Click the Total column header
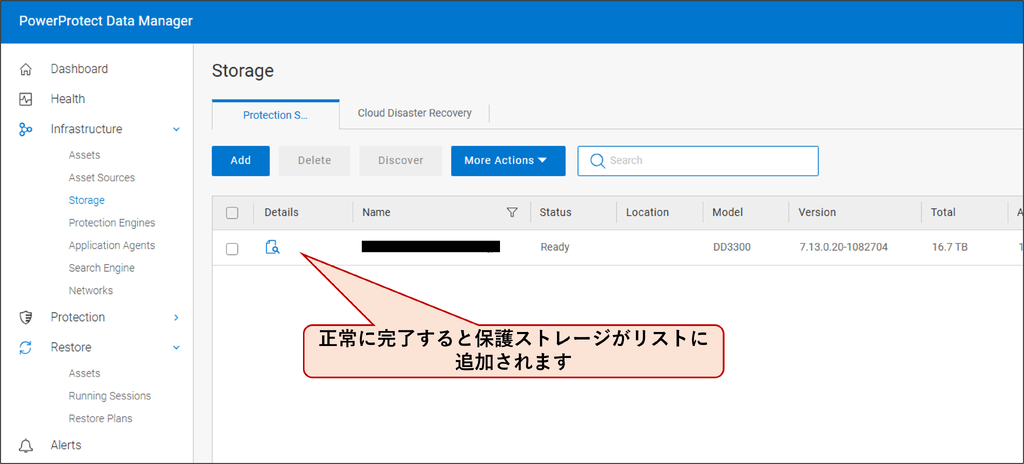This screenshot has width=1024, height=464. click(944, 212)
